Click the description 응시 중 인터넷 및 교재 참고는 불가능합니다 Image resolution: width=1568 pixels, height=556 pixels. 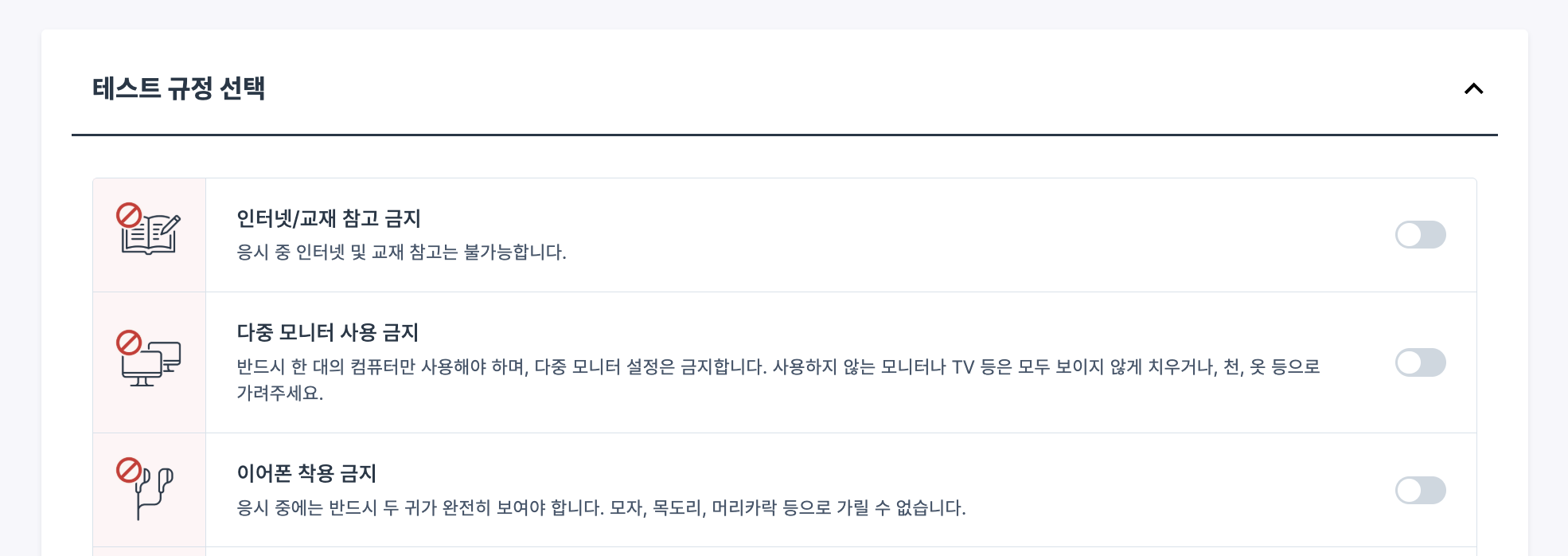pyautogui.click(x=401, y=253)
